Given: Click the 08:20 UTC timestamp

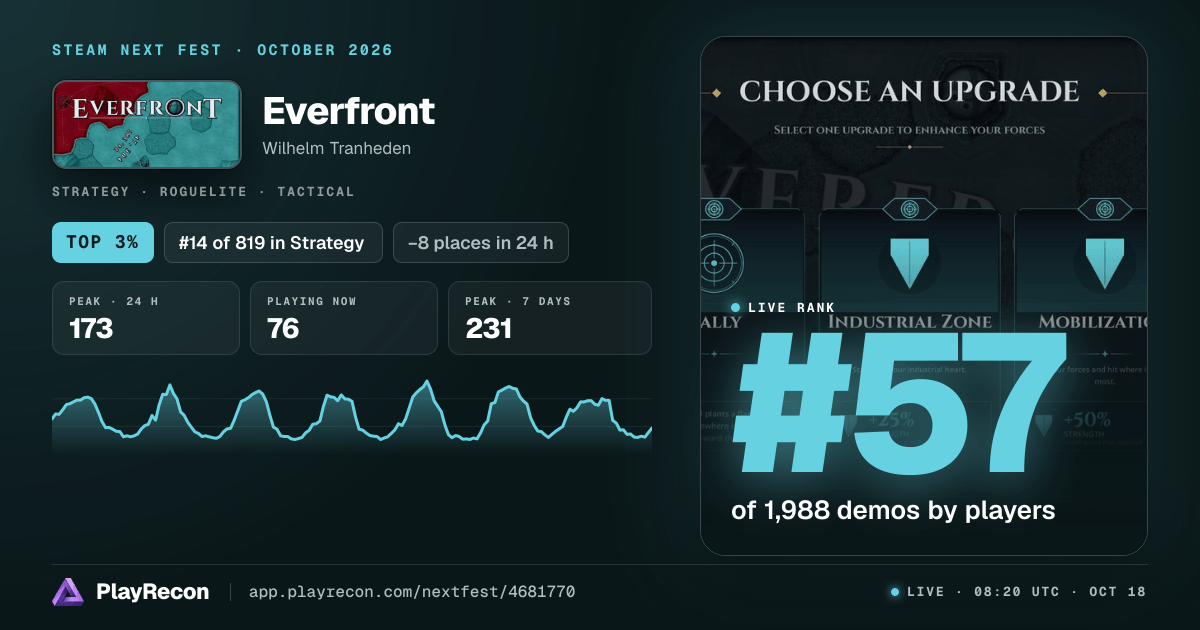Looking at the screenshot, I should [1017, 592].
